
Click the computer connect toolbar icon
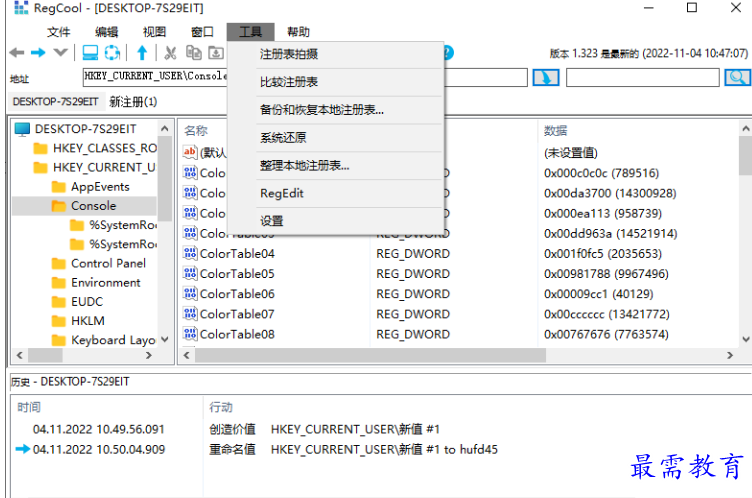[90, 52]
